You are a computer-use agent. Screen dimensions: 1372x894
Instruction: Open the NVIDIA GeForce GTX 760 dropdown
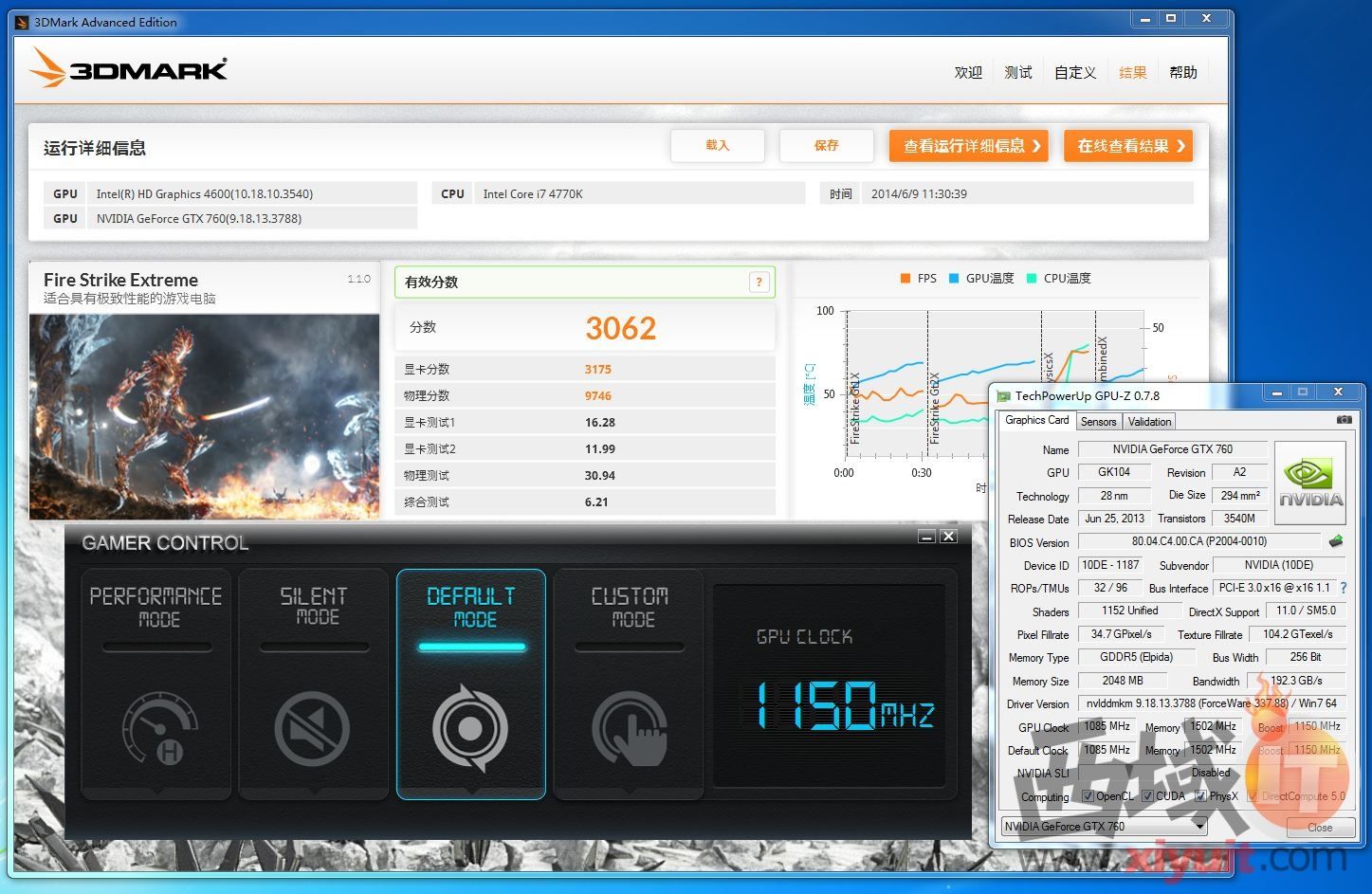point(1105,827)
